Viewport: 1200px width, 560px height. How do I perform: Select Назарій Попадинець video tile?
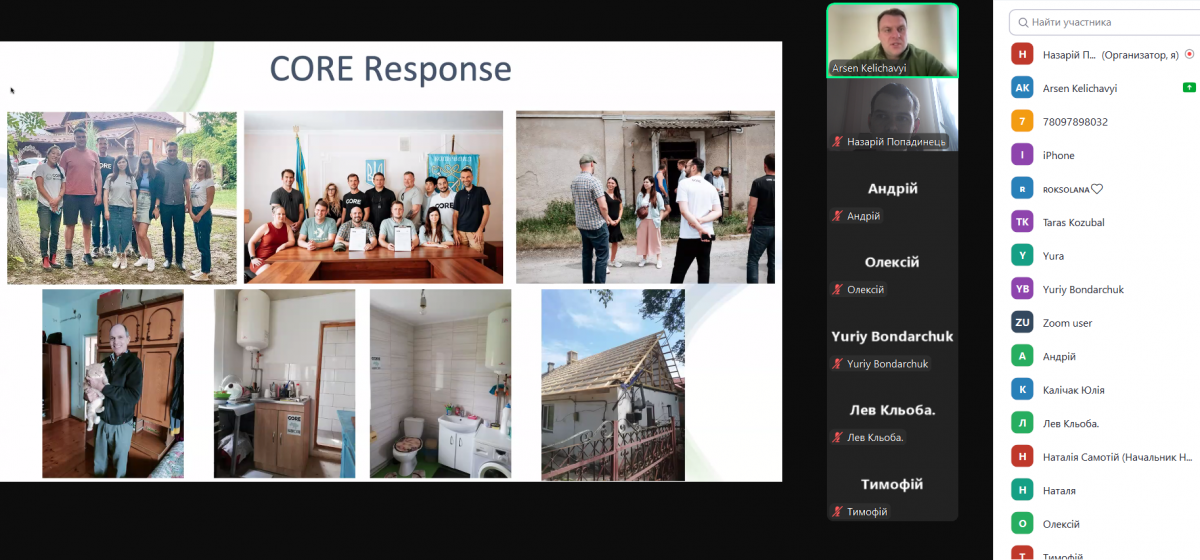tap(892, 114)
